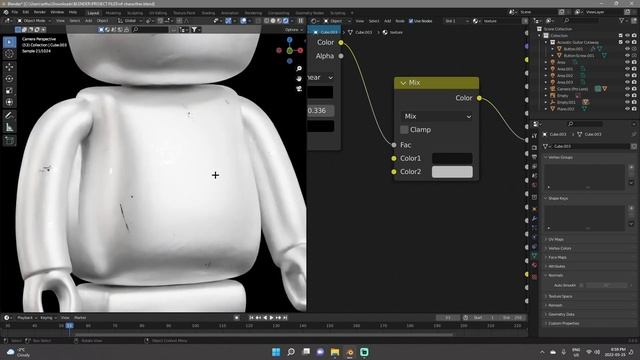The image size is (640, 360).
Task: Open the node editor Add menu
Action: (387, 21)
